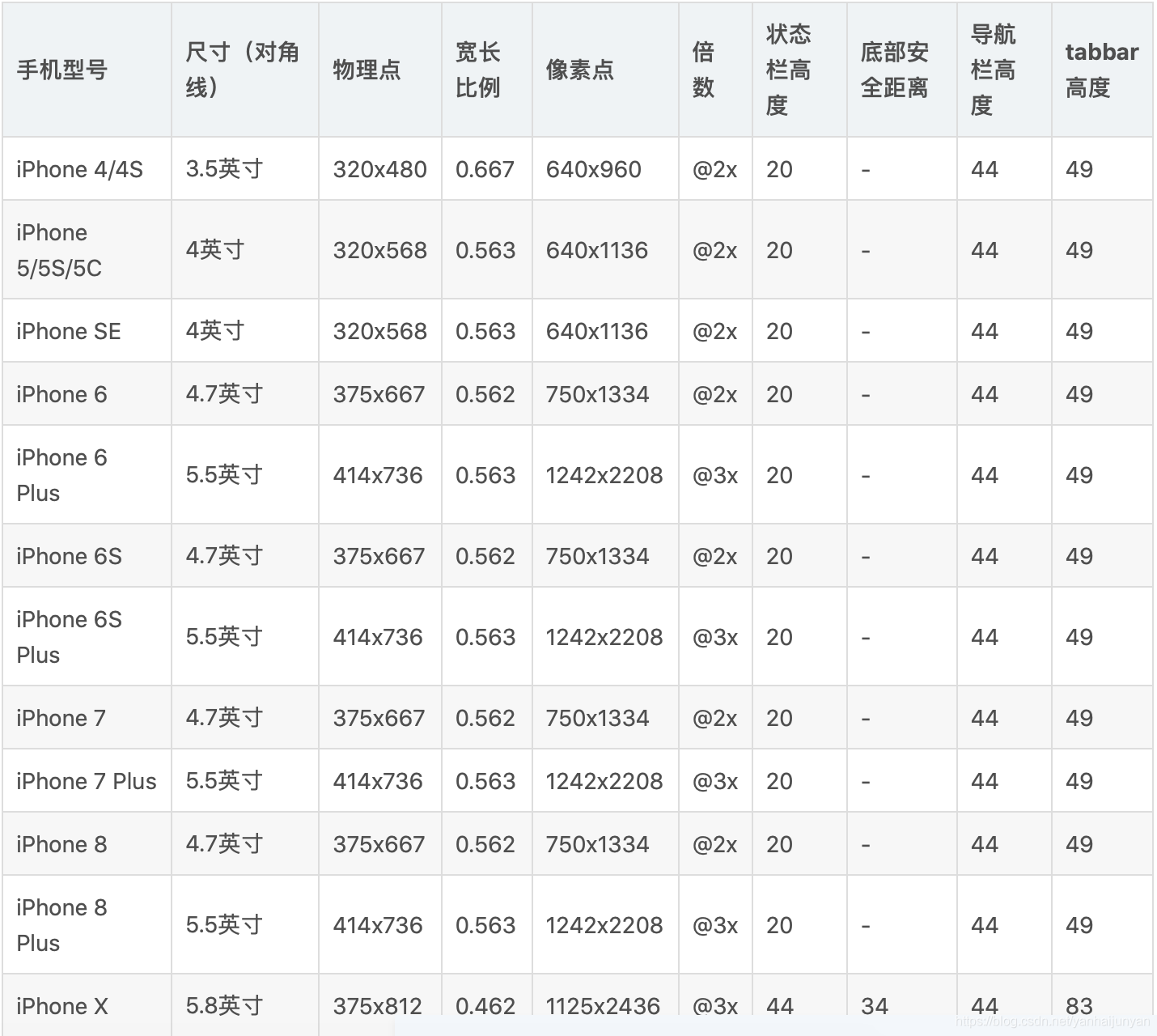Click @2x in the iPhone 4/4S row
Screen dimensions: 1157x1036
[x=714, y=169]
